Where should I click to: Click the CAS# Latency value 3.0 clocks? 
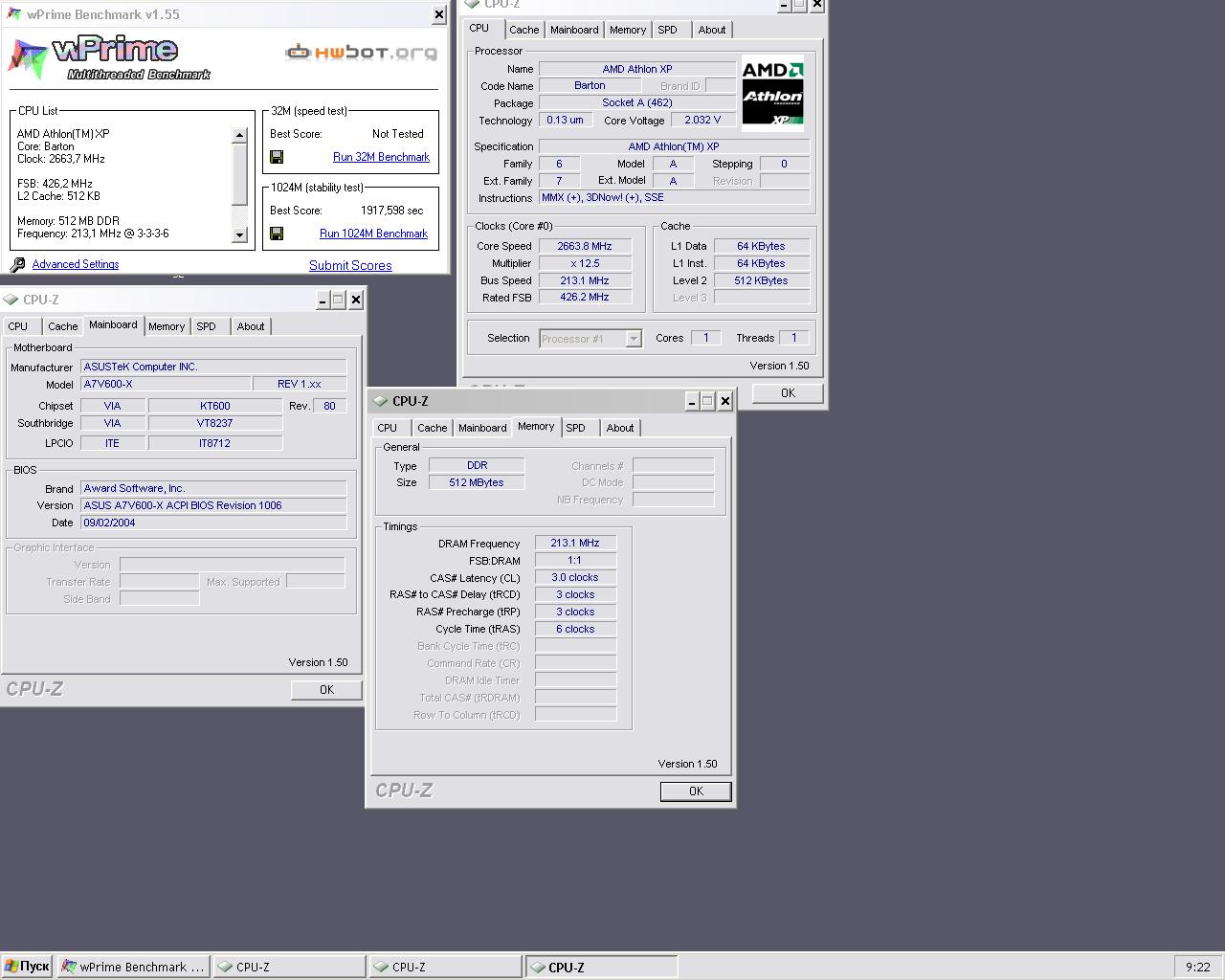tap(575, 577)
